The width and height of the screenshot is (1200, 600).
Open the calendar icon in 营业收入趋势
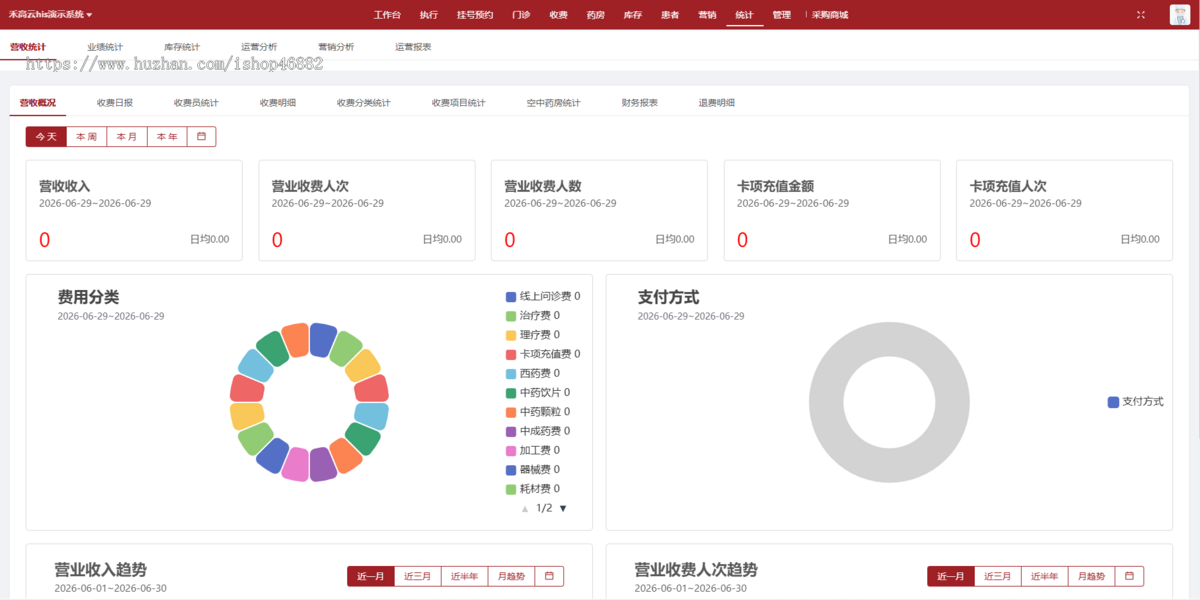(549, 576)
